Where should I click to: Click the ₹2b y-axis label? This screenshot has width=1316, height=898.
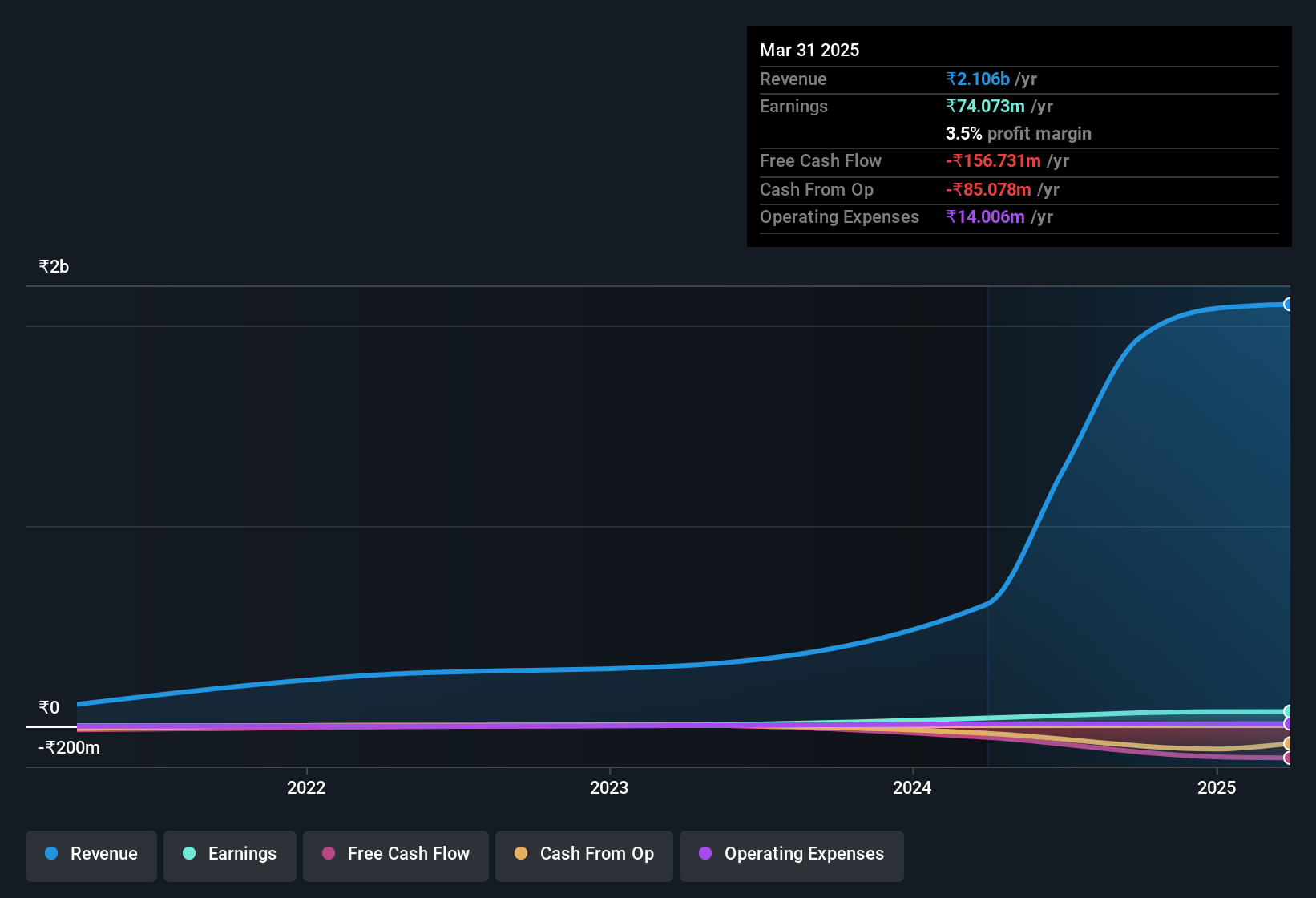(x=54, y=267)
